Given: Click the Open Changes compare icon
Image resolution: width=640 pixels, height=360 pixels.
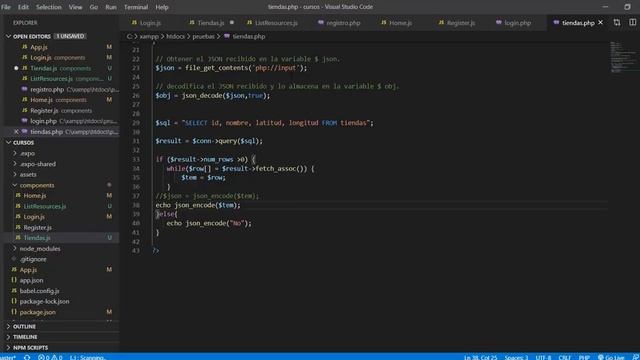Looking at the screenshot, I should tap(617, 22).
